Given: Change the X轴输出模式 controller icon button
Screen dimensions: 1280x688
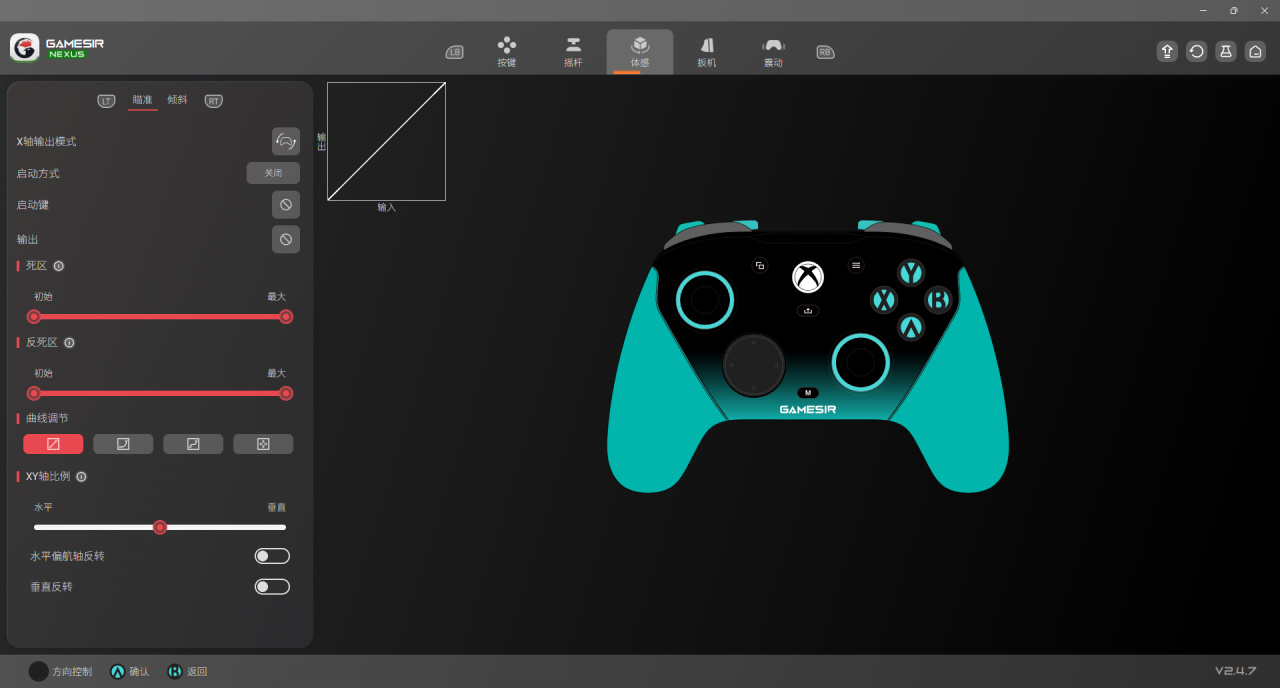Looking at the screenshot, I should coord(286,141).
